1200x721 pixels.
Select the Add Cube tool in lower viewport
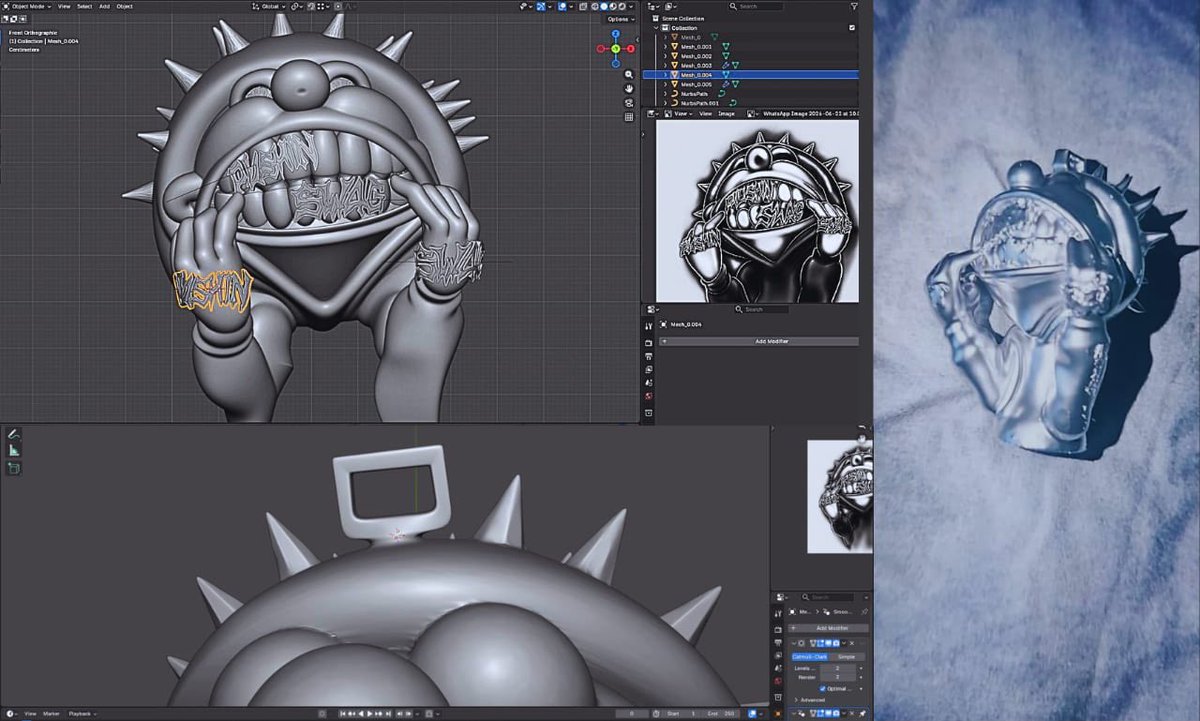[14, 468]
